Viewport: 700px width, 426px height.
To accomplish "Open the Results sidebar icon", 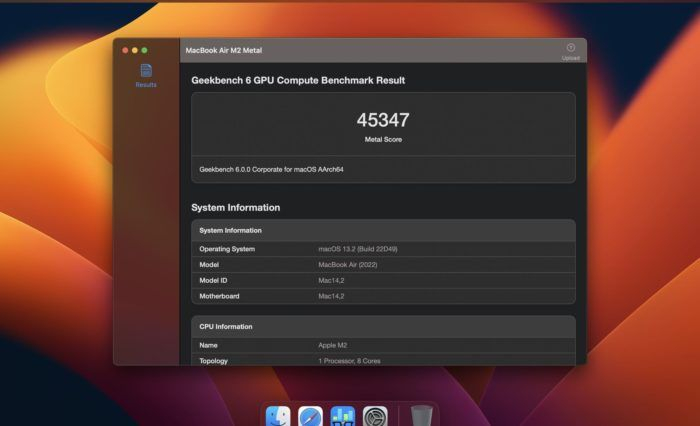I will 146,71.
